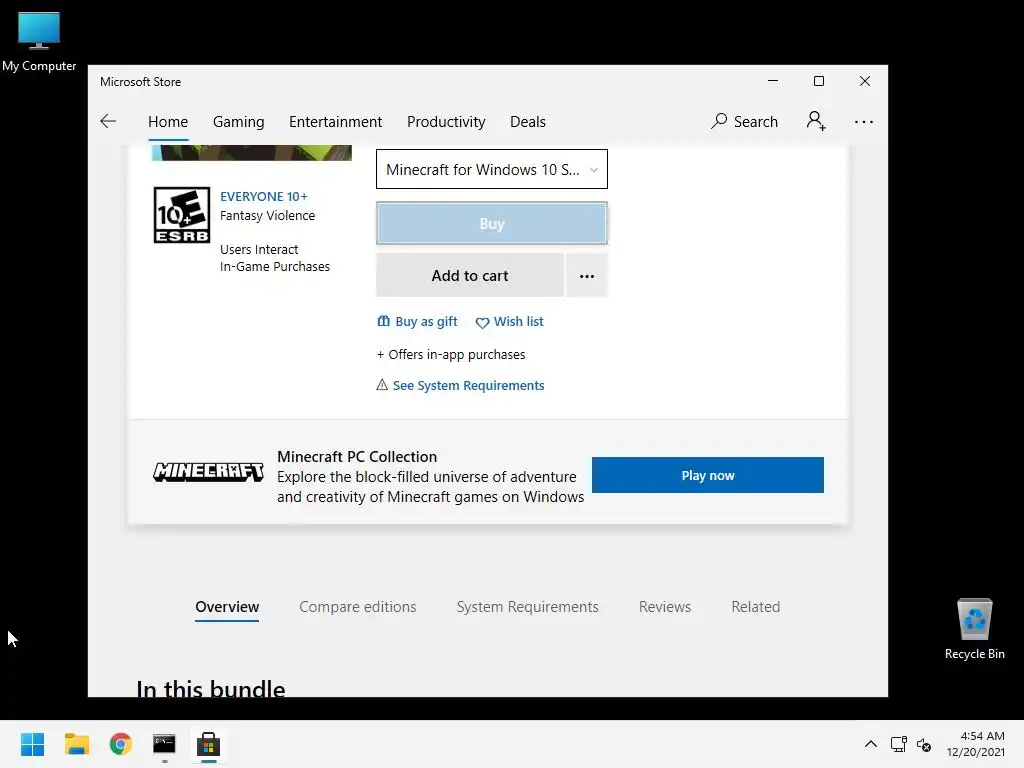Minimize the Microsoft Store window
Viewport: 1024px width, 768px height.
(773, 81)
